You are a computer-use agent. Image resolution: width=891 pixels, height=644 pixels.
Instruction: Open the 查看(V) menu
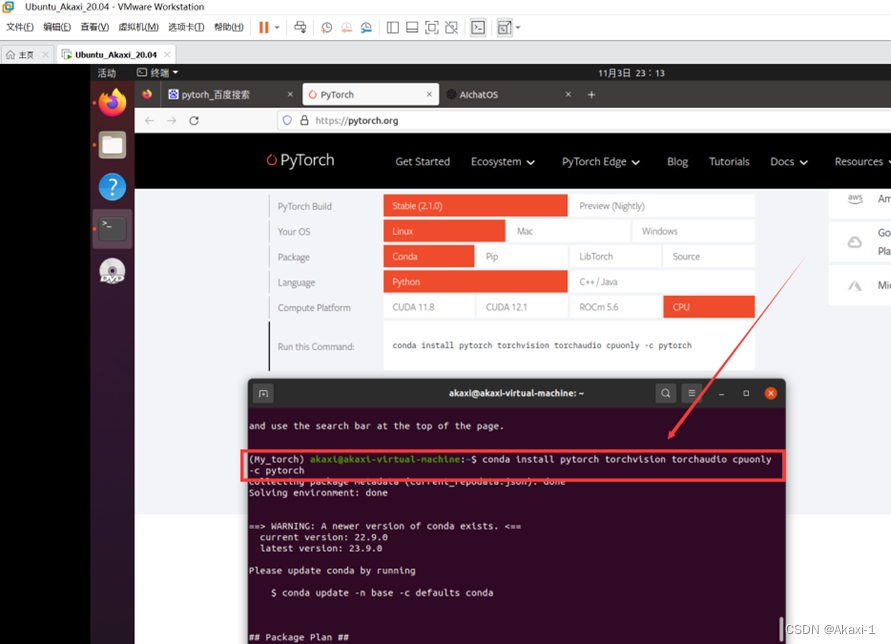[x=95, y=27]
